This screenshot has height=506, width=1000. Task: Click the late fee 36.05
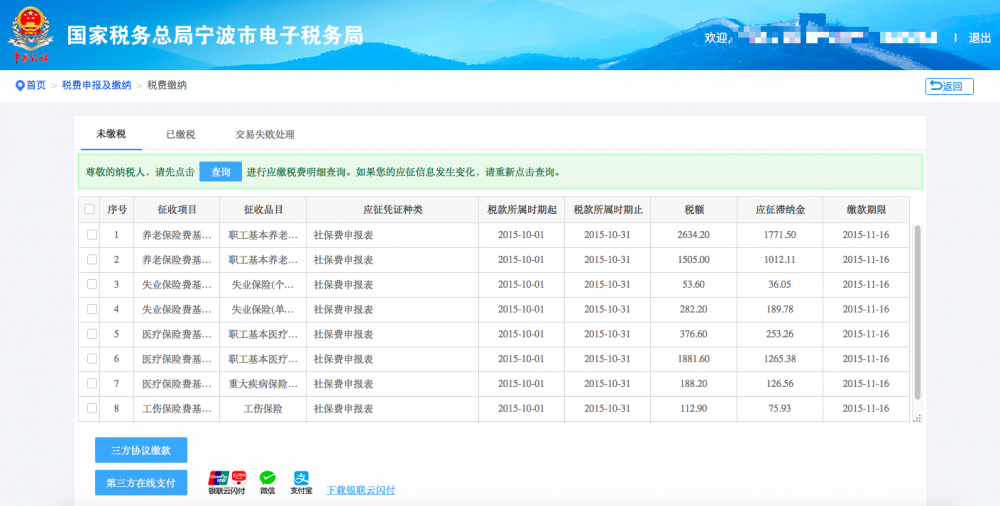780,285
